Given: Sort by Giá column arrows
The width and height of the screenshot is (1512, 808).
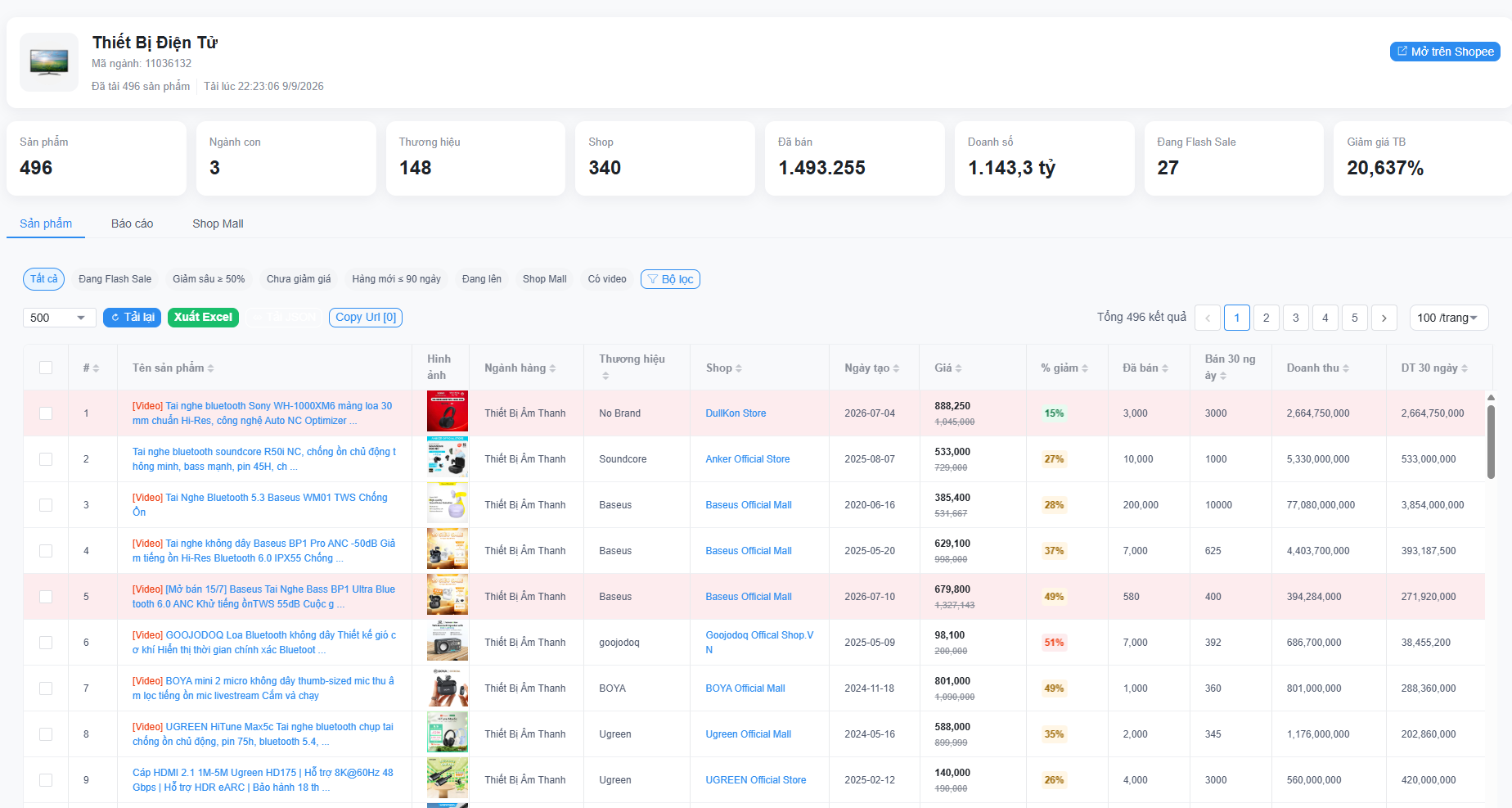Looking at the screenshot, I should point(958,368).
